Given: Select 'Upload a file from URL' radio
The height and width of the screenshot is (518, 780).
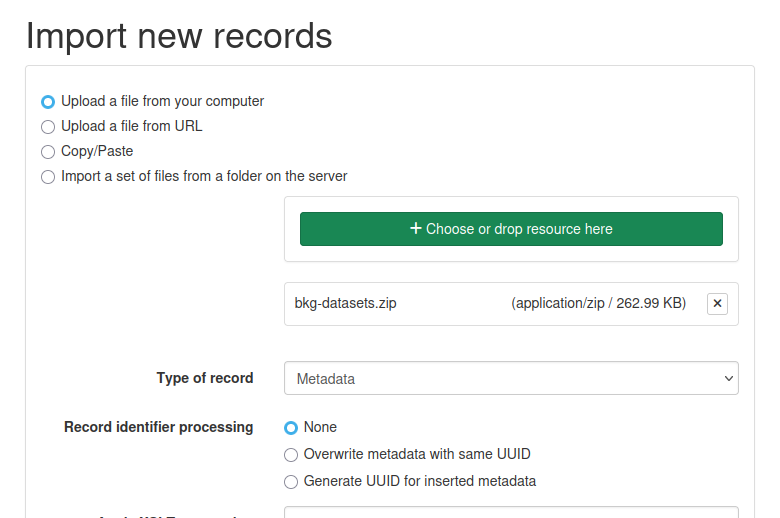Looking at the screenshot, I should coord(48,127).
